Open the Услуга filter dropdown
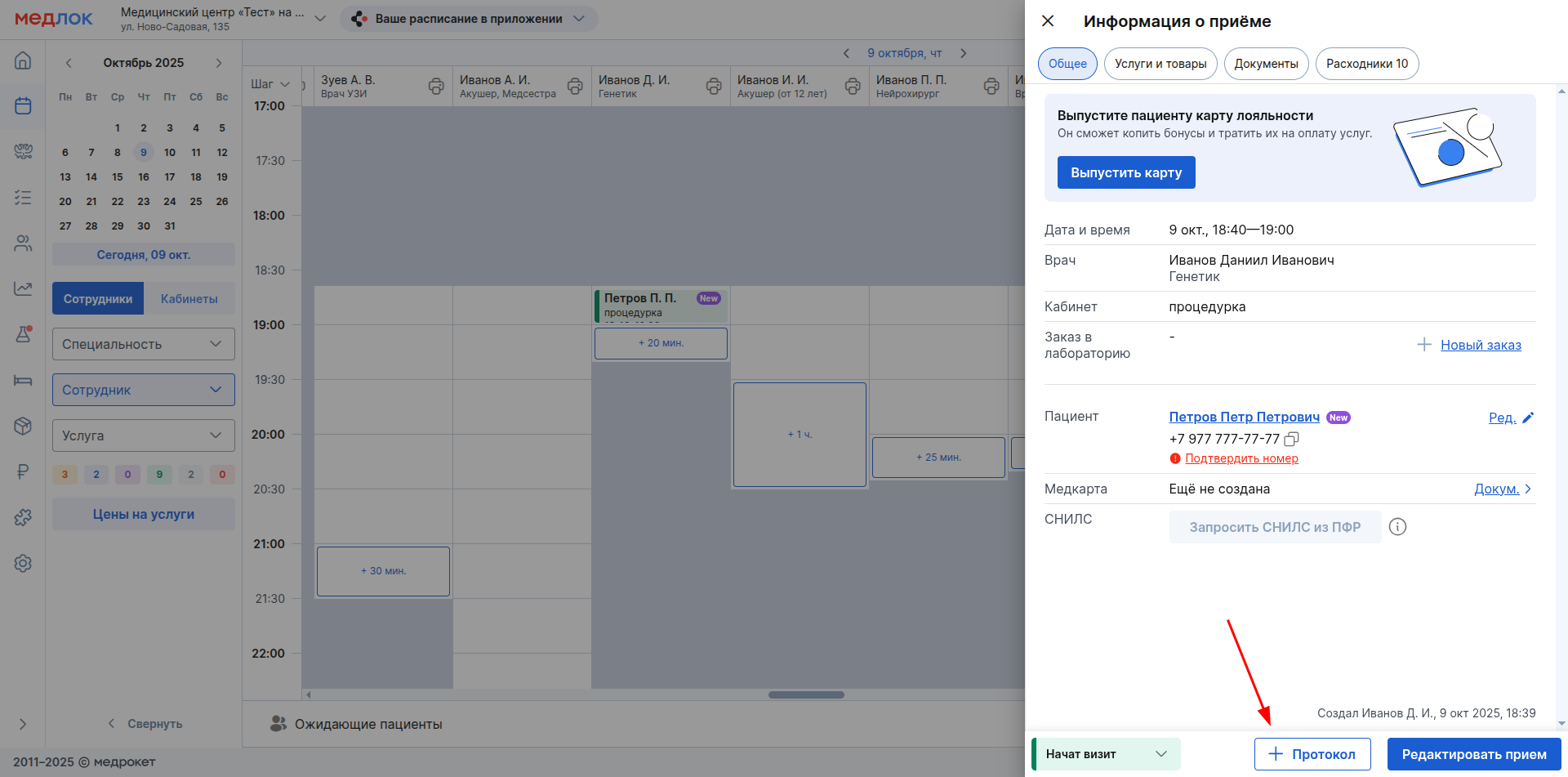 pyautogui.click(x=144, y=435)
